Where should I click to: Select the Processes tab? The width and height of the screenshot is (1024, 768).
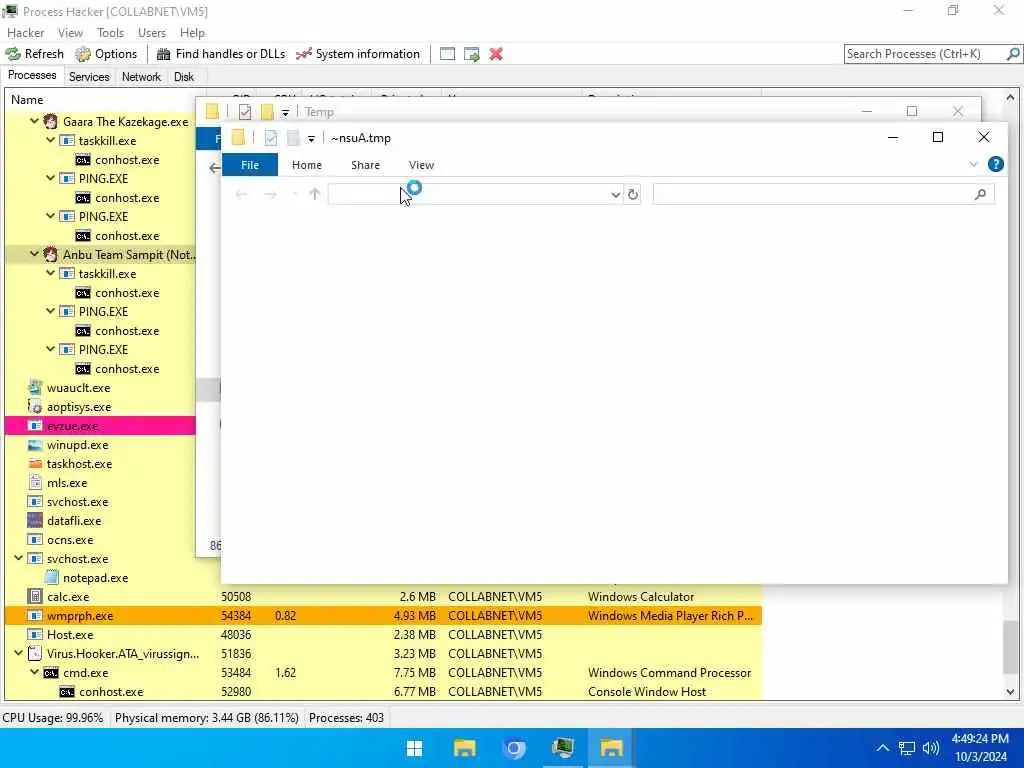pyautogui.click(x=32, y=75)
